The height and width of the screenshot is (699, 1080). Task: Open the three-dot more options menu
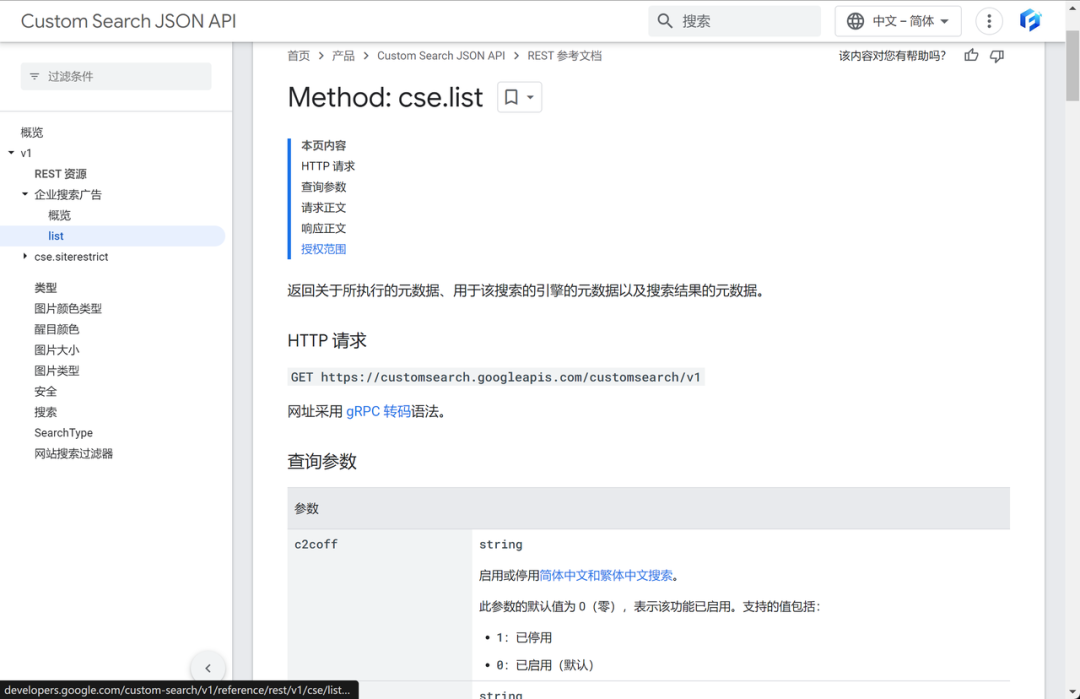coord(989,21)
